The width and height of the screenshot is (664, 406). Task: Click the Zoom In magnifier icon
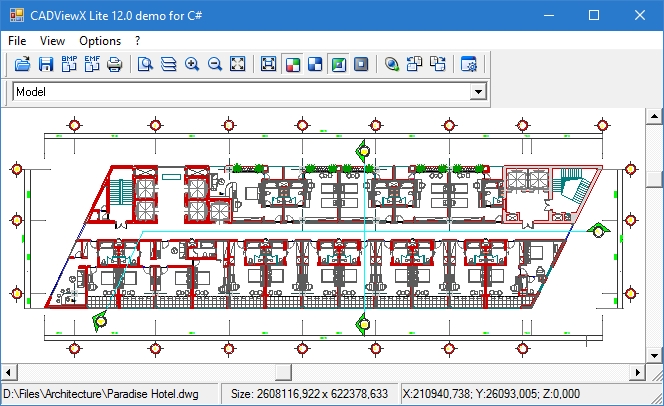[x=192, y=65]
